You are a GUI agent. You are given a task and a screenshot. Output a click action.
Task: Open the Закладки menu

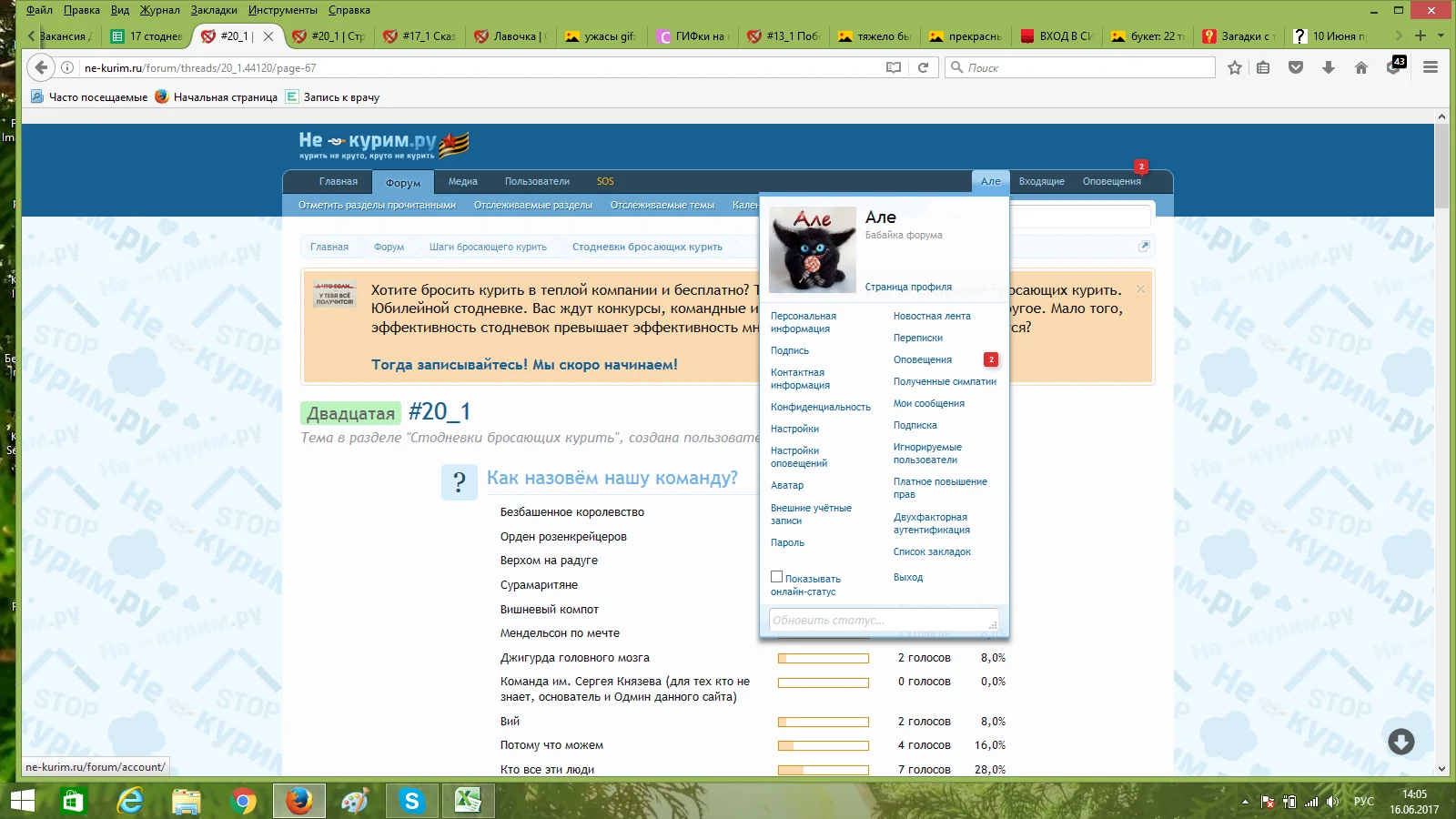214,10
